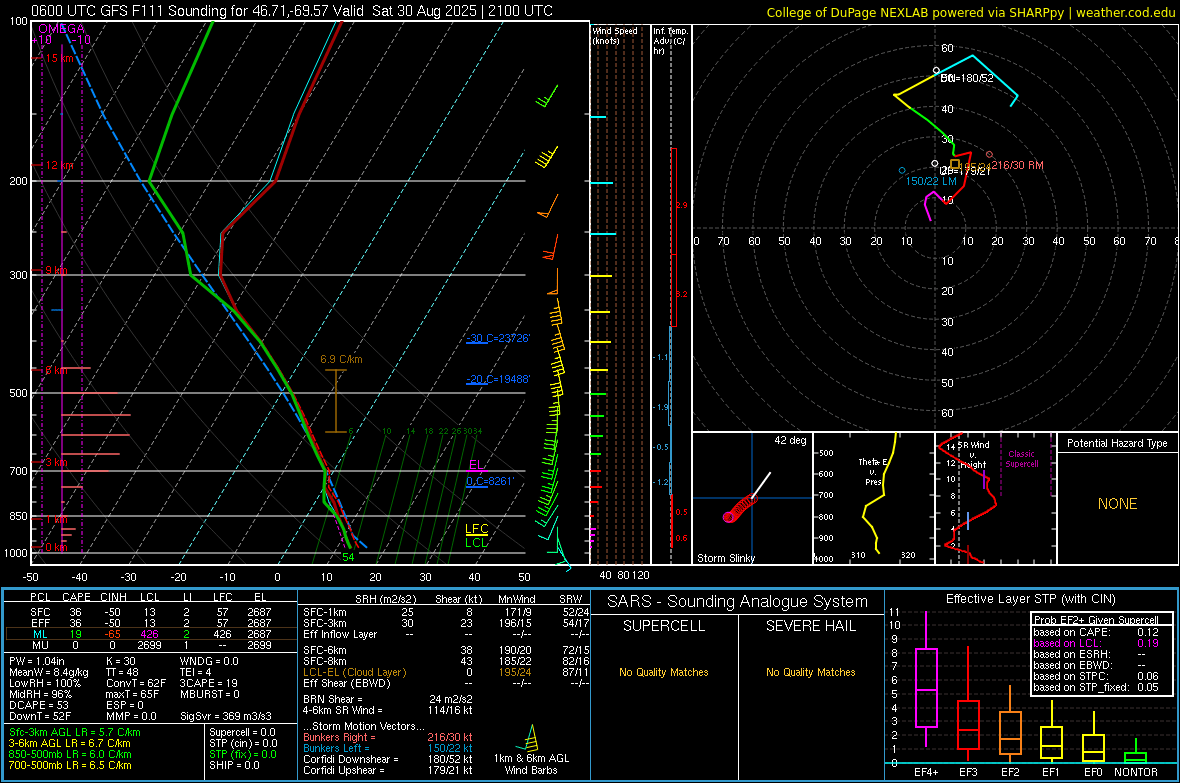Click the Eff Shear (EBWD) row
The image size is (1180, 783).
446,684
